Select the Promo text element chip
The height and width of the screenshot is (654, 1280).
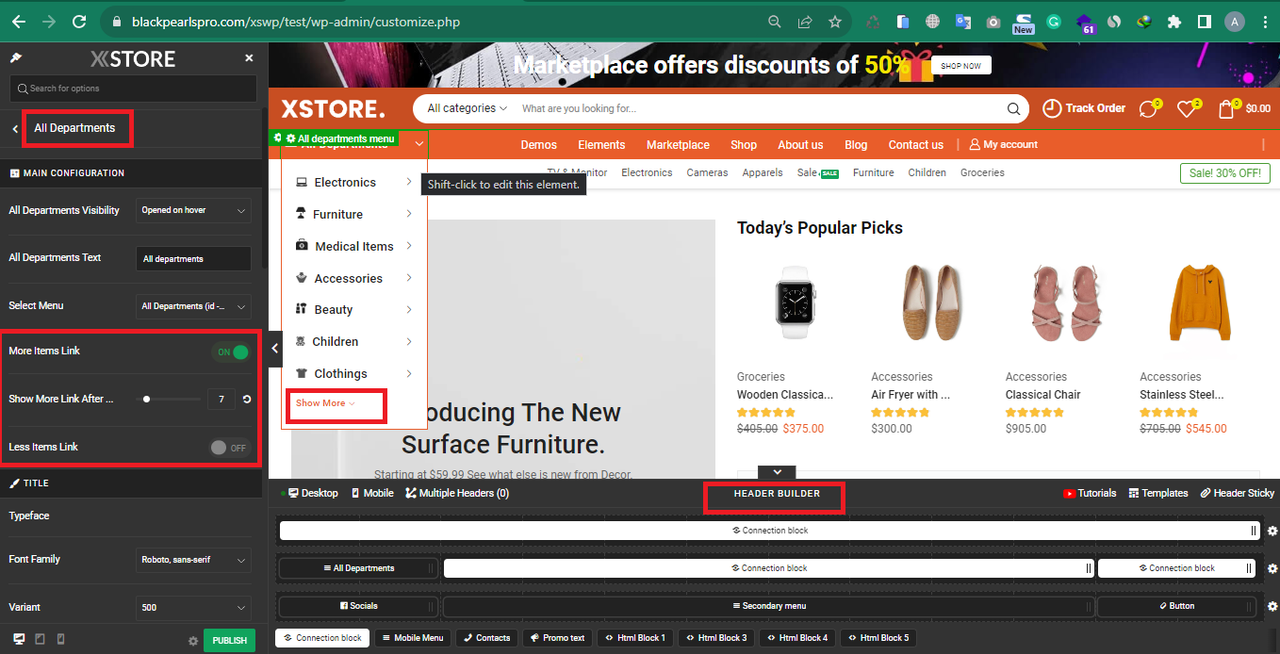[x=557, y=638]
